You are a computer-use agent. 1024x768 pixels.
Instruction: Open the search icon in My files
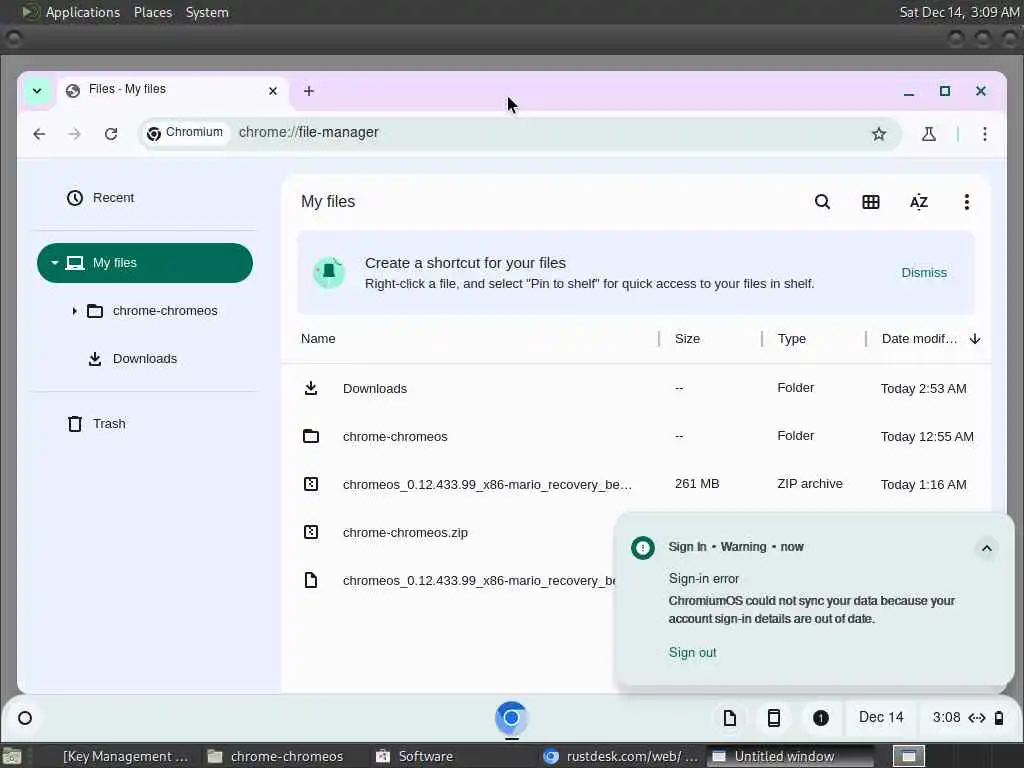coord(822,202)
